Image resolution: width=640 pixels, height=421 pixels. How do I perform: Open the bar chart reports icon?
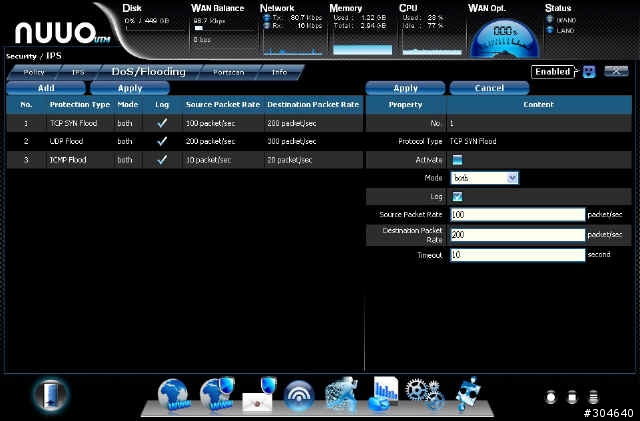pyautogui.click(x=383, y=394)
